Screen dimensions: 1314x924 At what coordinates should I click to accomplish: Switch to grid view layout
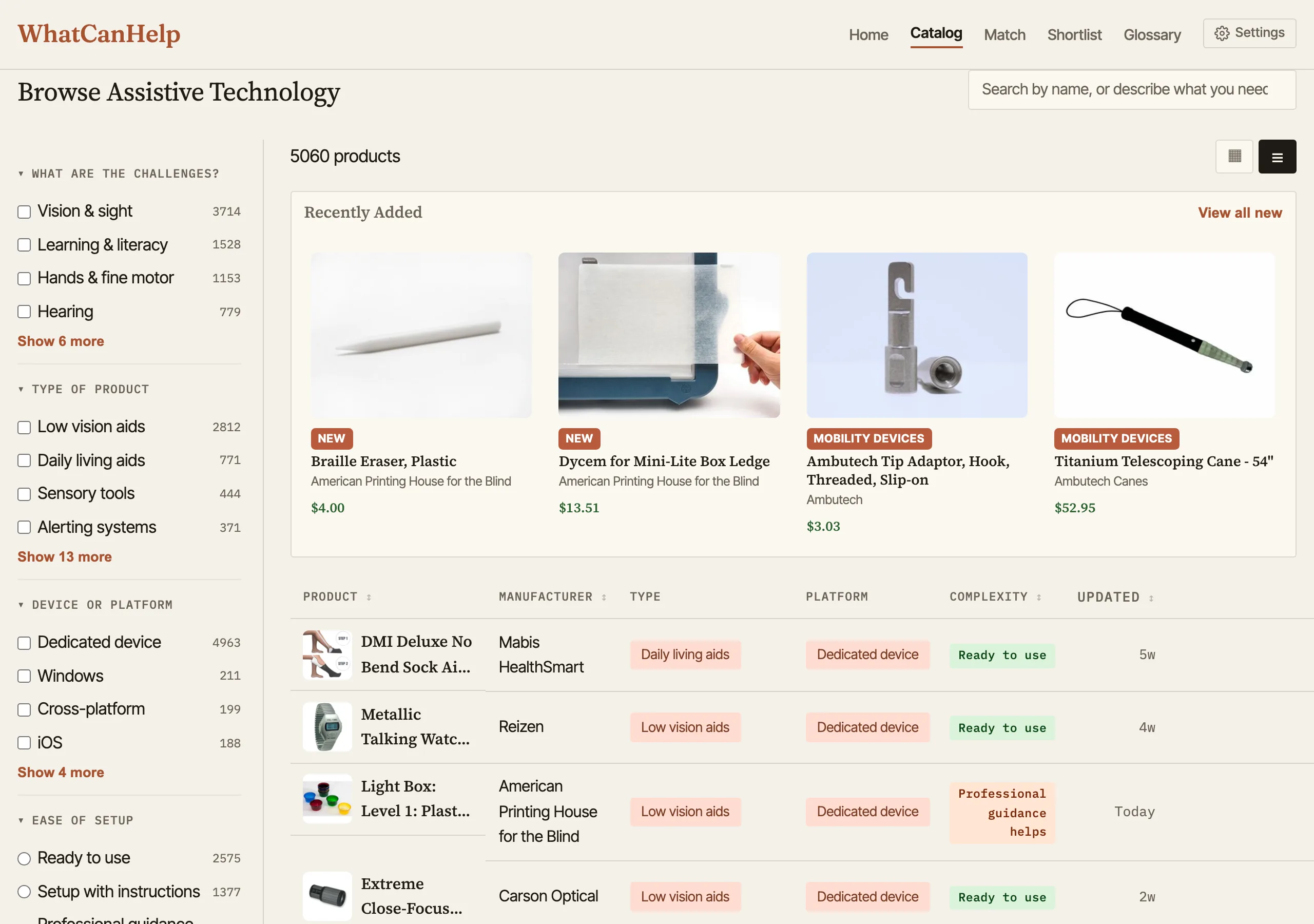[1234, 156]
